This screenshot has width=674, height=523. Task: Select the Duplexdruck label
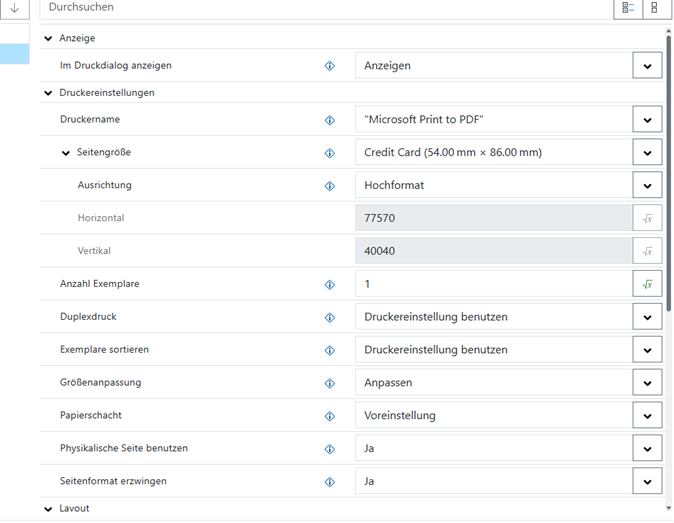pos(88,317)
